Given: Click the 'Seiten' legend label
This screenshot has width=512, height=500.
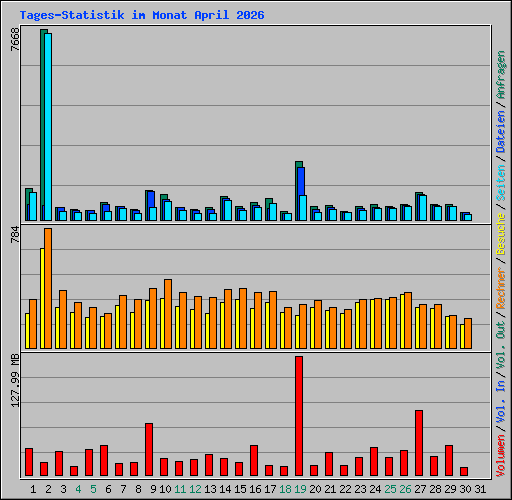Looking at the screenshot, I should [x=501, y=183].
